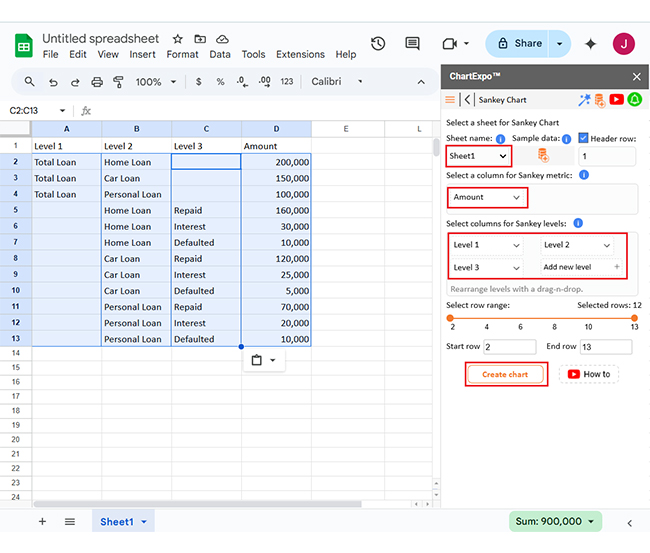Star the Untitled spreadsheet

(178, 39)
